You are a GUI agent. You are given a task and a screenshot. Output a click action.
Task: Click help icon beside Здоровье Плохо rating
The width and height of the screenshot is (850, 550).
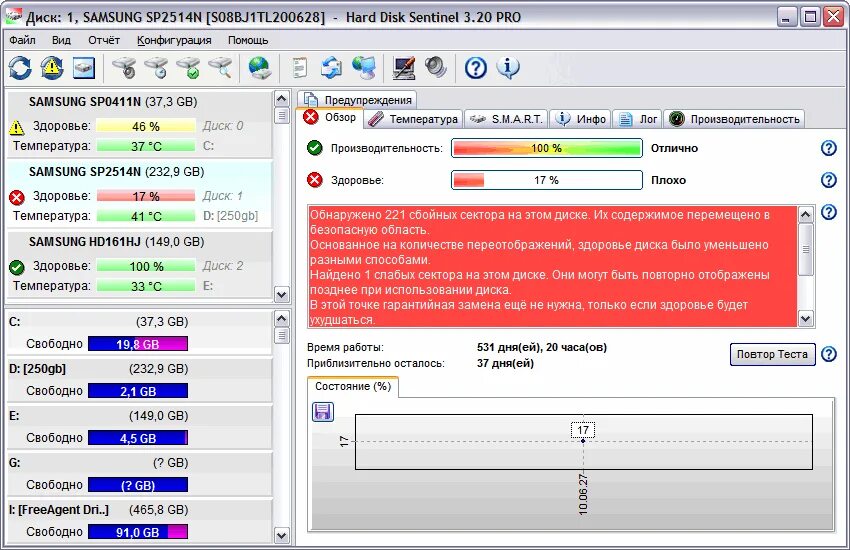[x=829, y=180]
